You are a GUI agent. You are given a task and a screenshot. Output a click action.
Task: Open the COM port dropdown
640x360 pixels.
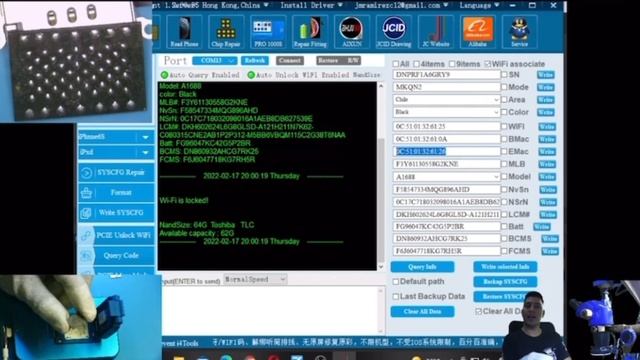214,60
